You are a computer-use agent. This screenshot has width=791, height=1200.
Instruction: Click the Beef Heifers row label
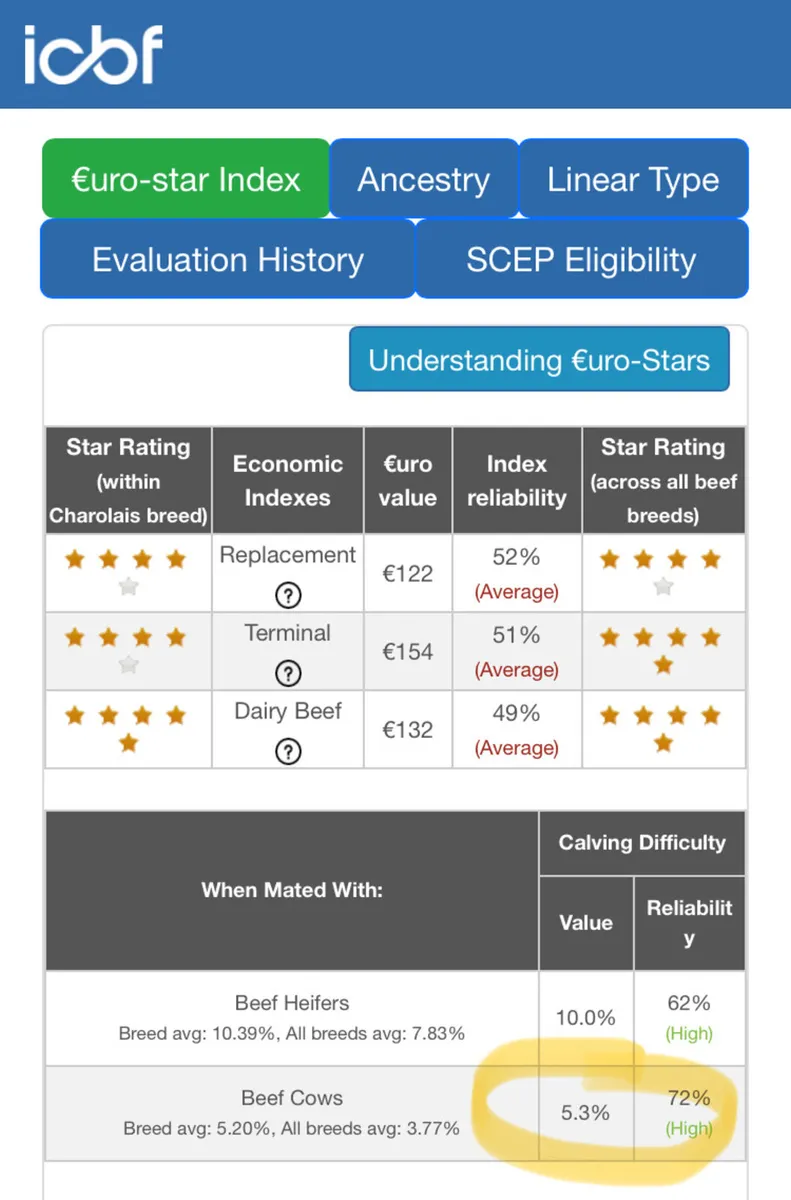pos(292,1003)
